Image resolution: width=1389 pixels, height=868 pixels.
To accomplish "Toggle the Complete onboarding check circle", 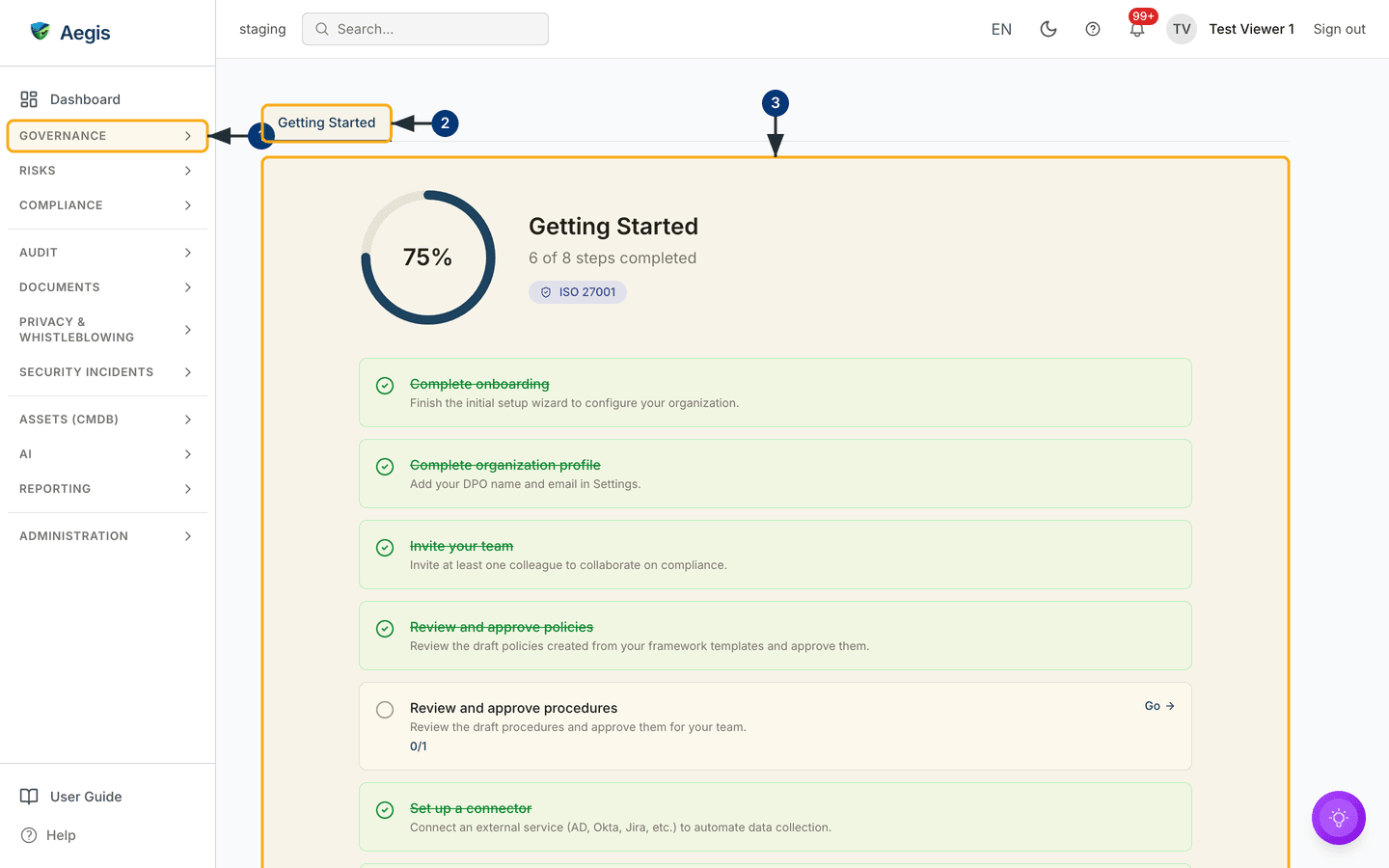I will tap(385, 386).
